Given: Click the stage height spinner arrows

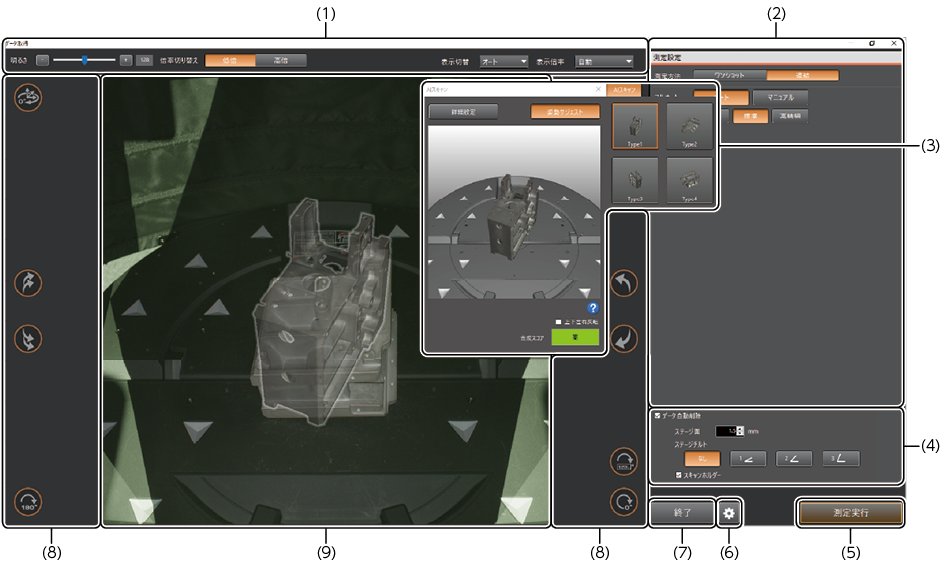Looking at the screenshot, I should point(740,431).
